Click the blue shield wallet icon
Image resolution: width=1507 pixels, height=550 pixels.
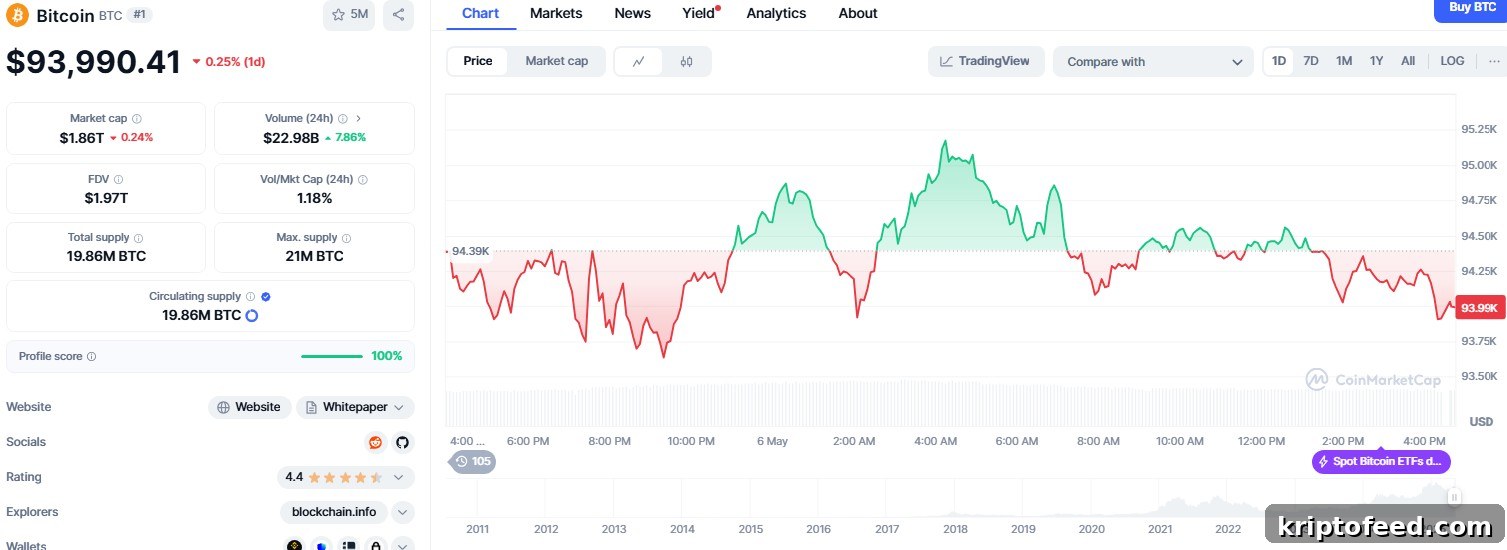pyautogui.click(x=322, y=546)
